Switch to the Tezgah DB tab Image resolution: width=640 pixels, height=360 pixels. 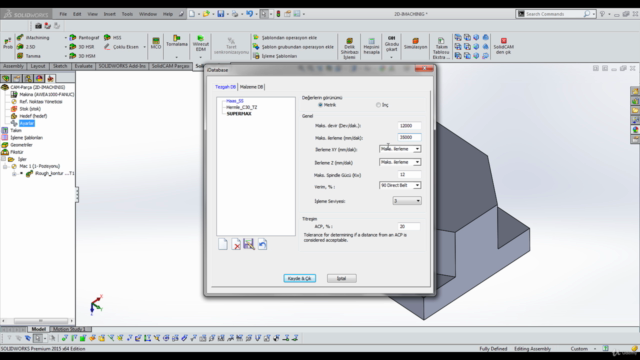[x=225, y=87]
